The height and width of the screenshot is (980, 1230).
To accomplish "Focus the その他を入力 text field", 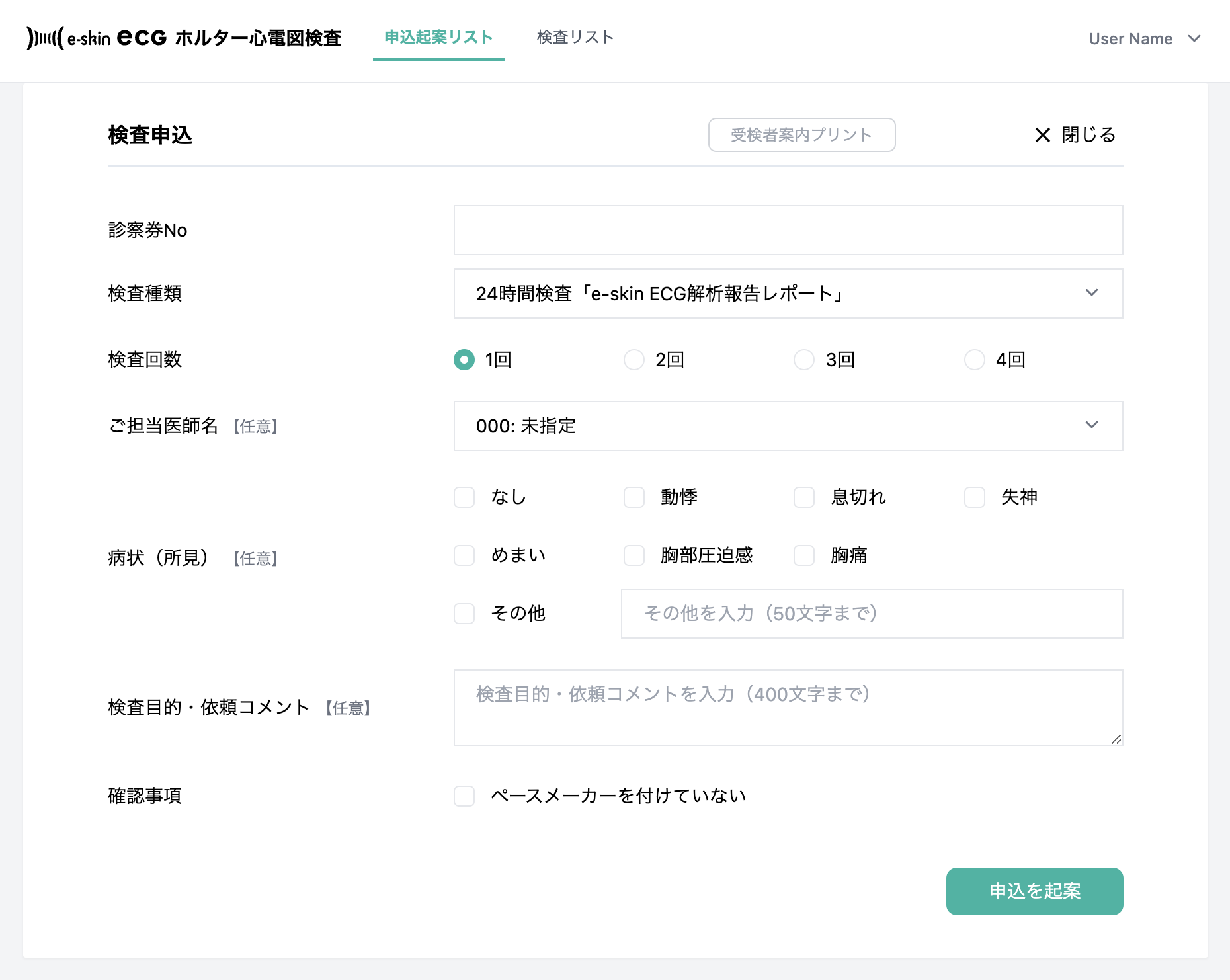I will pyautogui.click(x=872, y=614).
